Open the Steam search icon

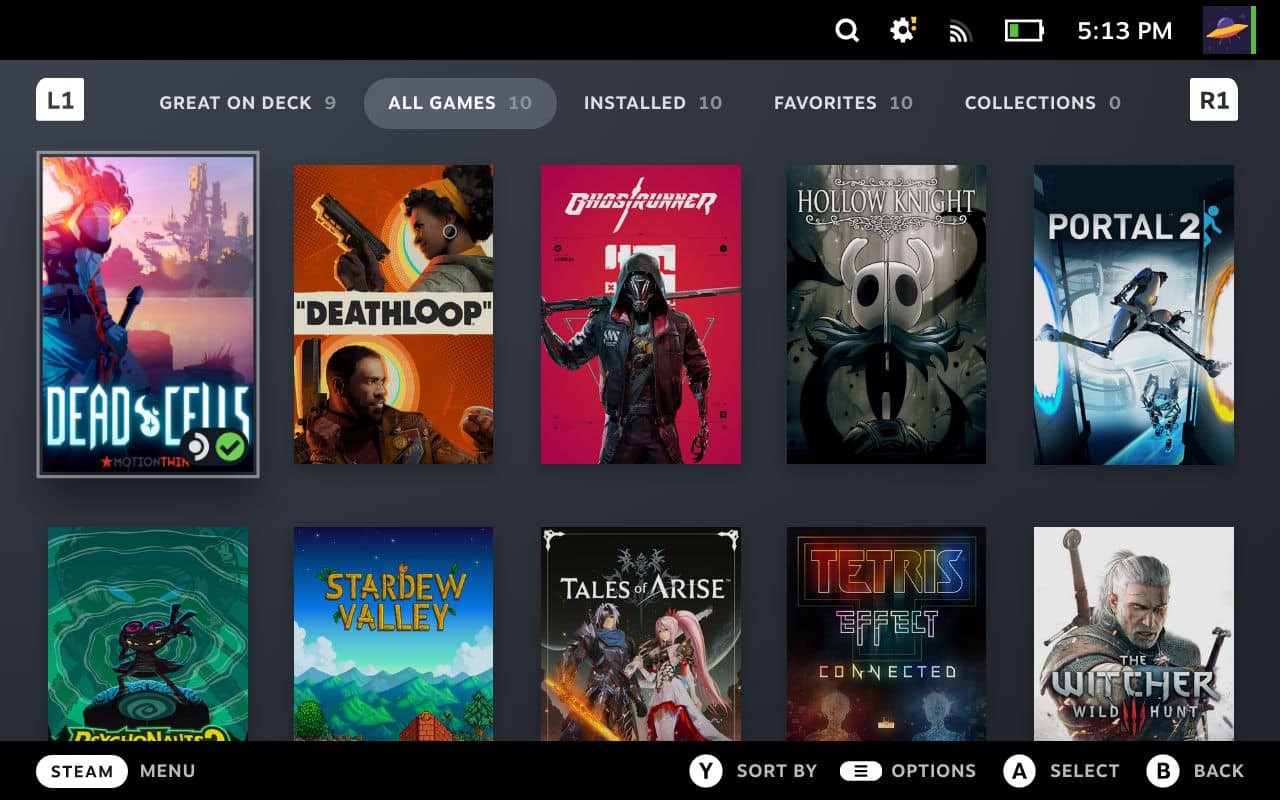coord(847,30)
